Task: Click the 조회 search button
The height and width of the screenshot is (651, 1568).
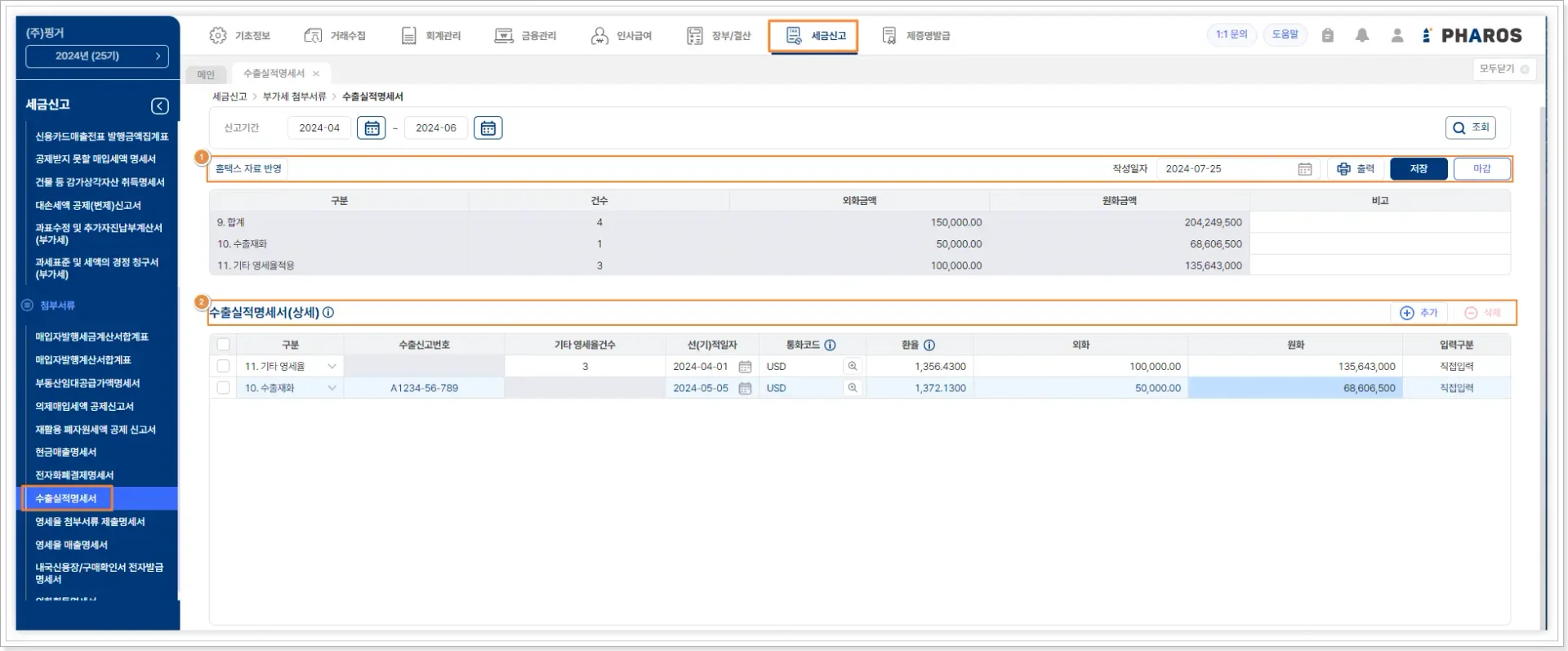Action: coord(1471,128)
